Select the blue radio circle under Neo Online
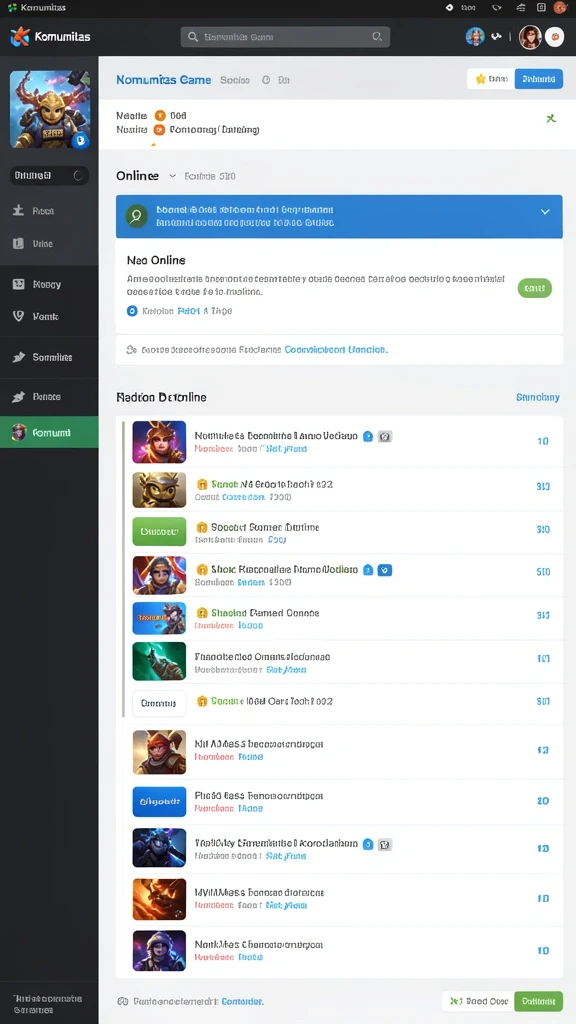Viewport: 576px width, 1024px height. point(132,311)
